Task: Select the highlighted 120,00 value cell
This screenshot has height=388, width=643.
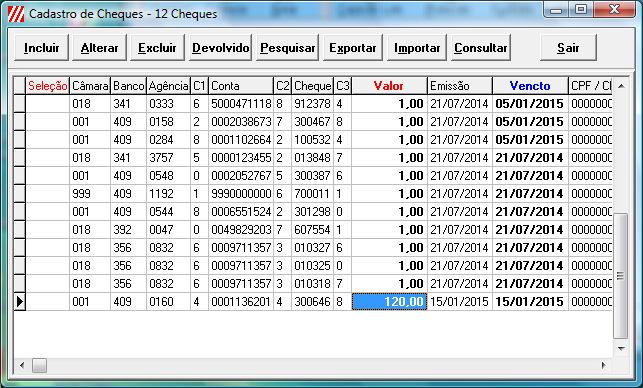Action: pos(389,302)
